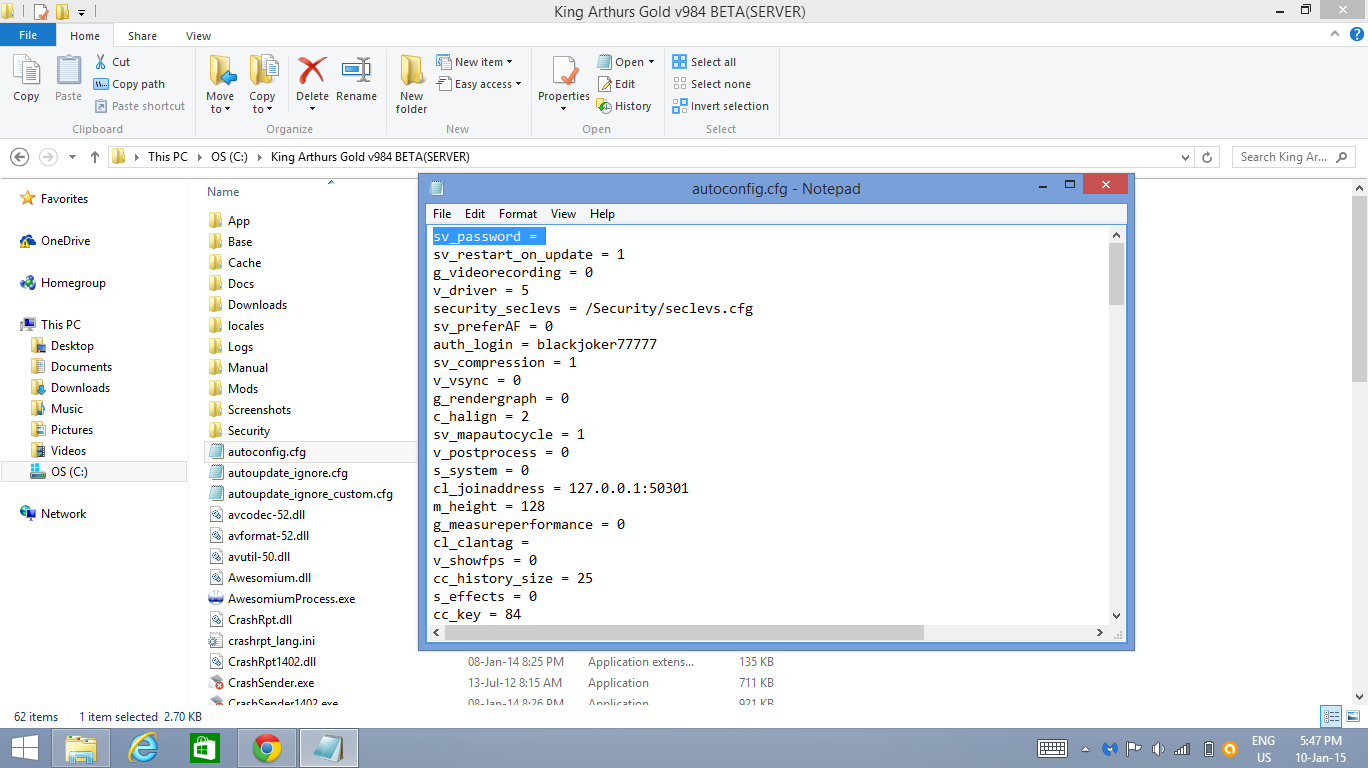Click Notepad vertical scrollbar thumb
The height and width of the screenshot is (768, 1368).
[1116, 273]
